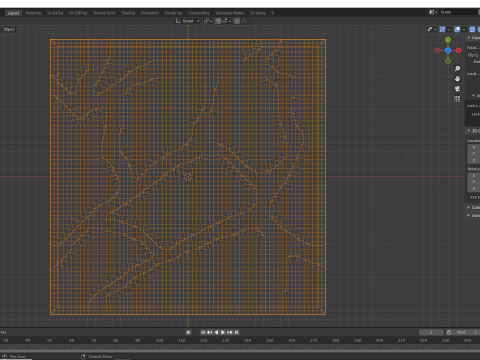This screenshot has width=480, height=360.
Task: Click the Scene name field
Action: (x=459, y=12)
